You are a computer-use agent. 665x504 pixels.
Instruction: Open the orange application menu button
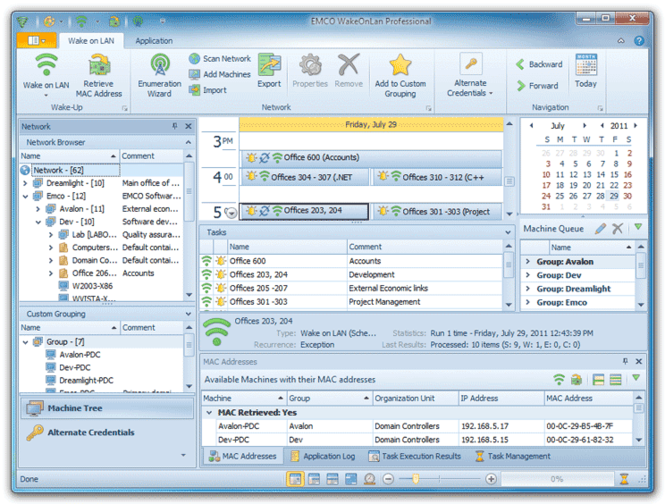pos(36,41)
